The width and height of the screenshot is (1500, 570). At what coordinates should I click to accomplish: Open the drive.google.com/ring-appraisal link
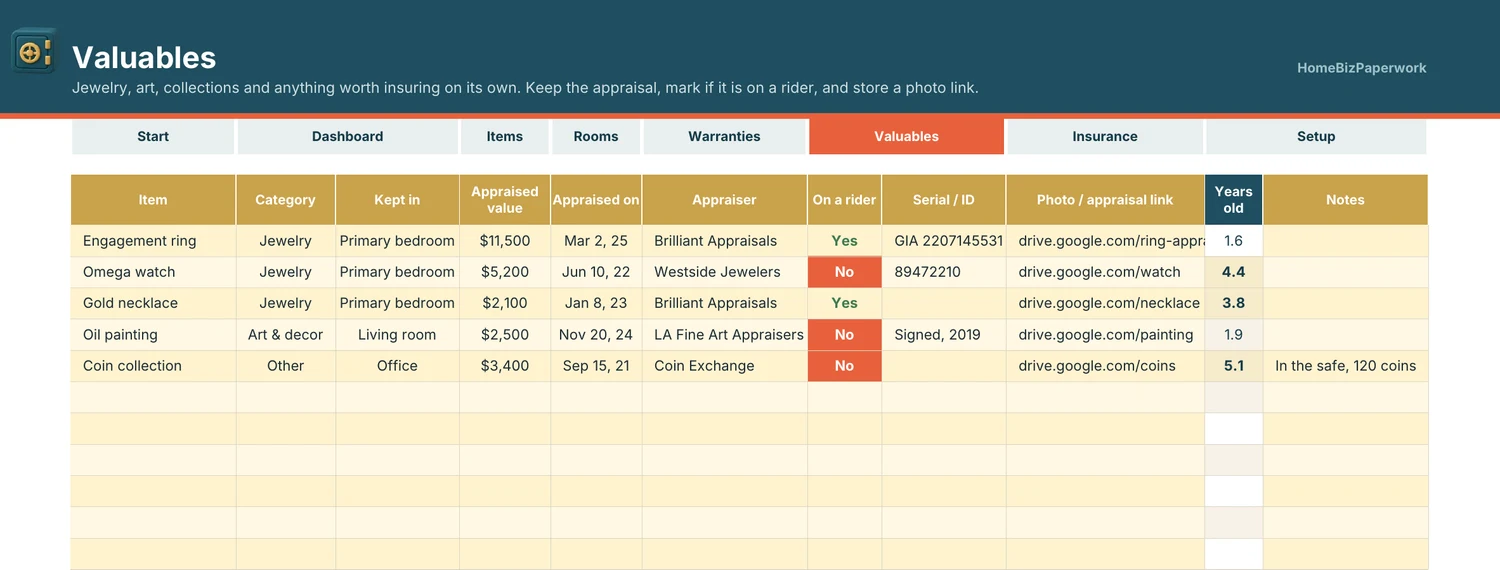pos(1105,241)
